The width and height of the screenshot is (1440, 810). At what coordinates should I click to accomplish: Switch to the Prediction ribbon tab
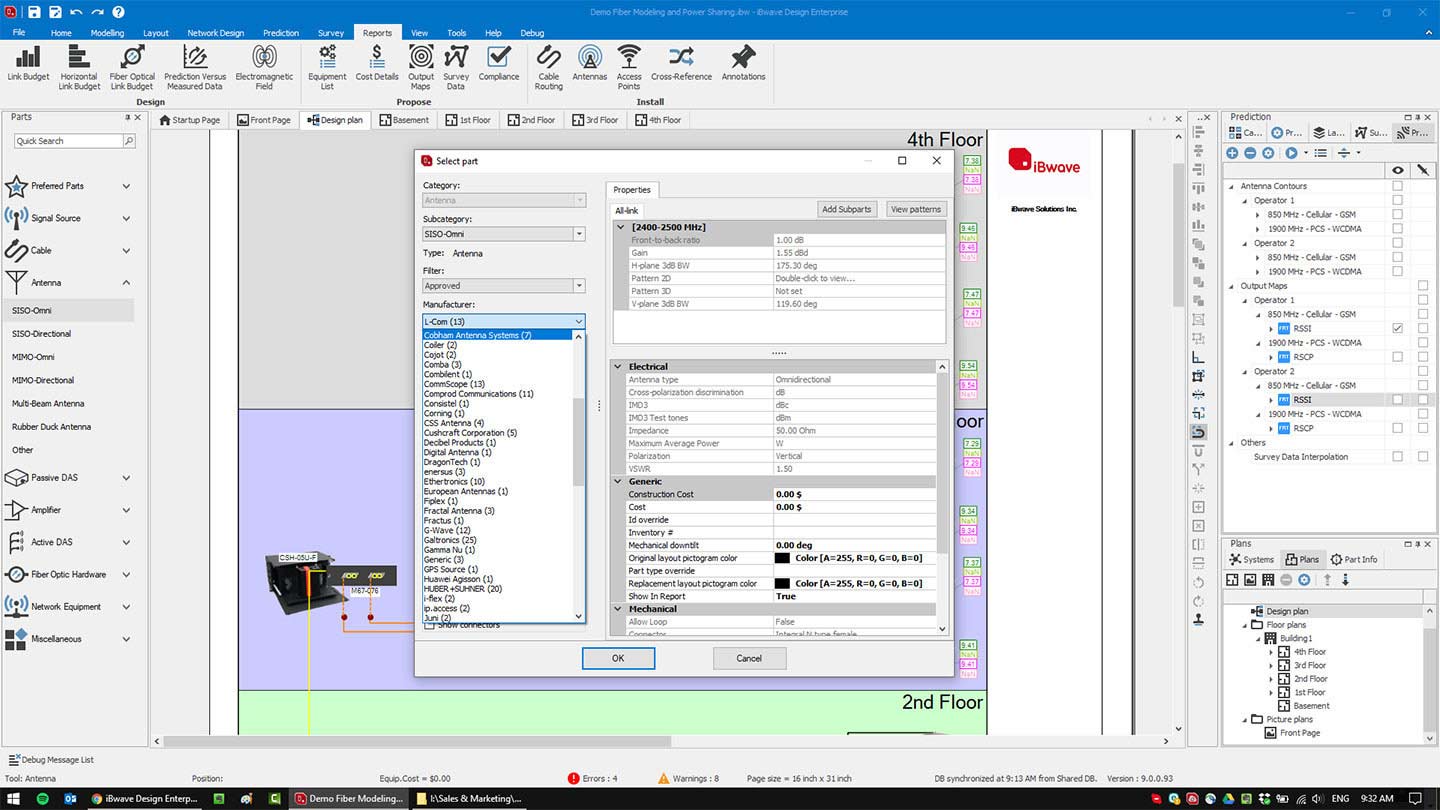[280, 33]
